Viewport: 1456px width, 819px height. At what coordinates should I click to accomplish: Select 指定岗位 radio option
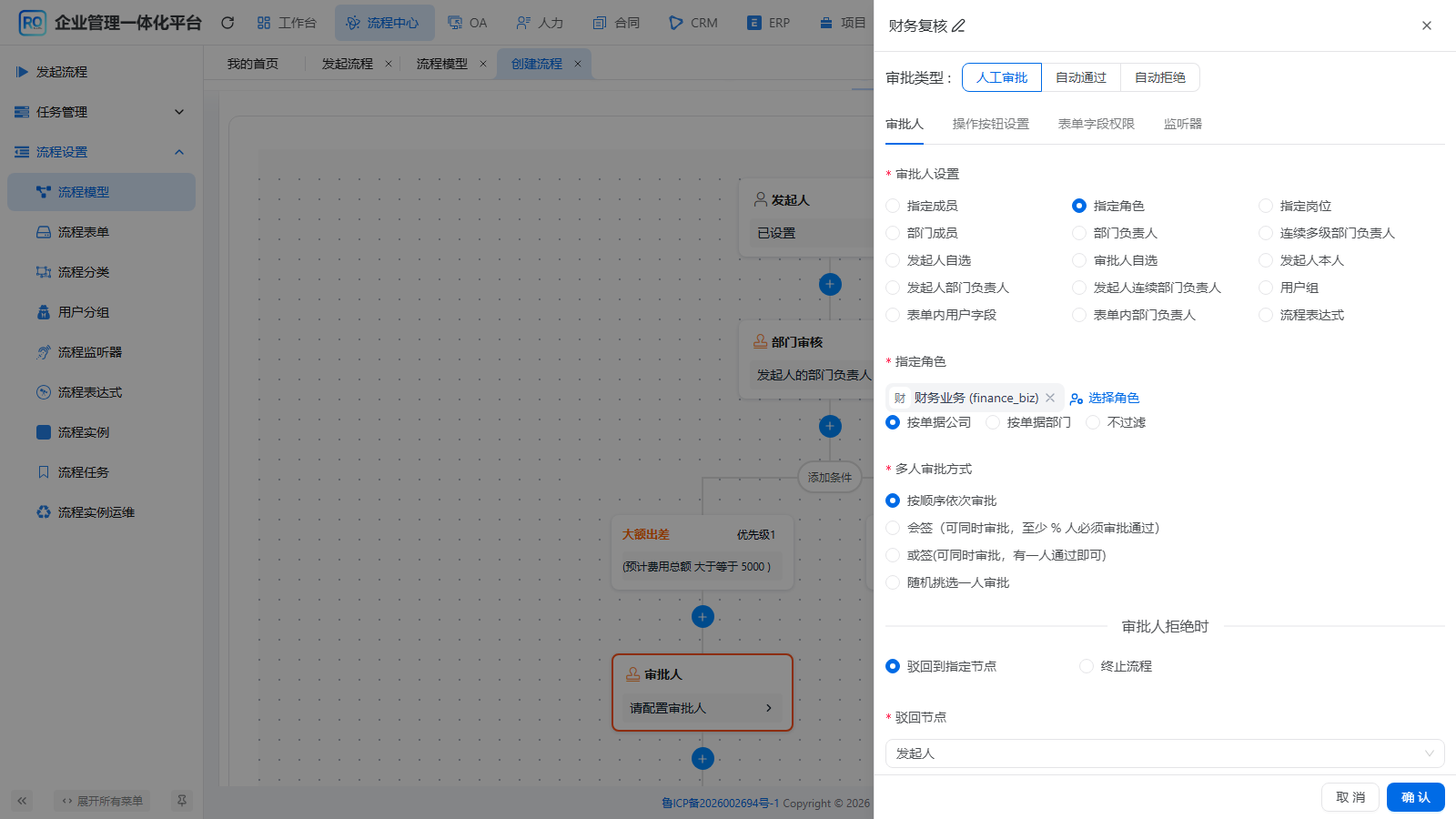point(1266,206)
